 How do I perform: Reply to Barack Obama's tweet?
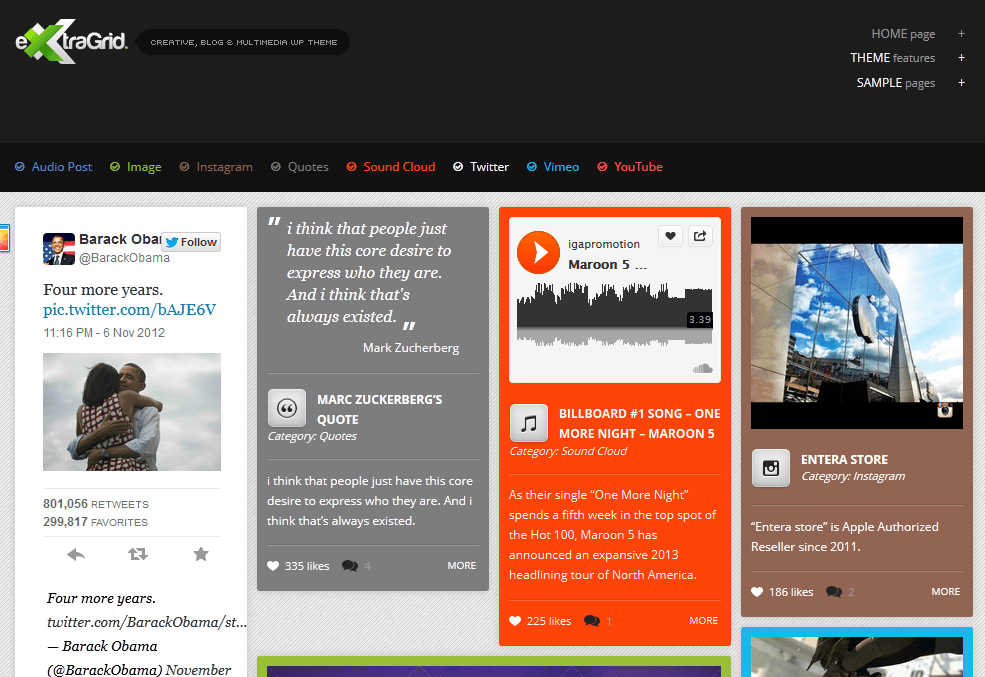tap(76, 554)
